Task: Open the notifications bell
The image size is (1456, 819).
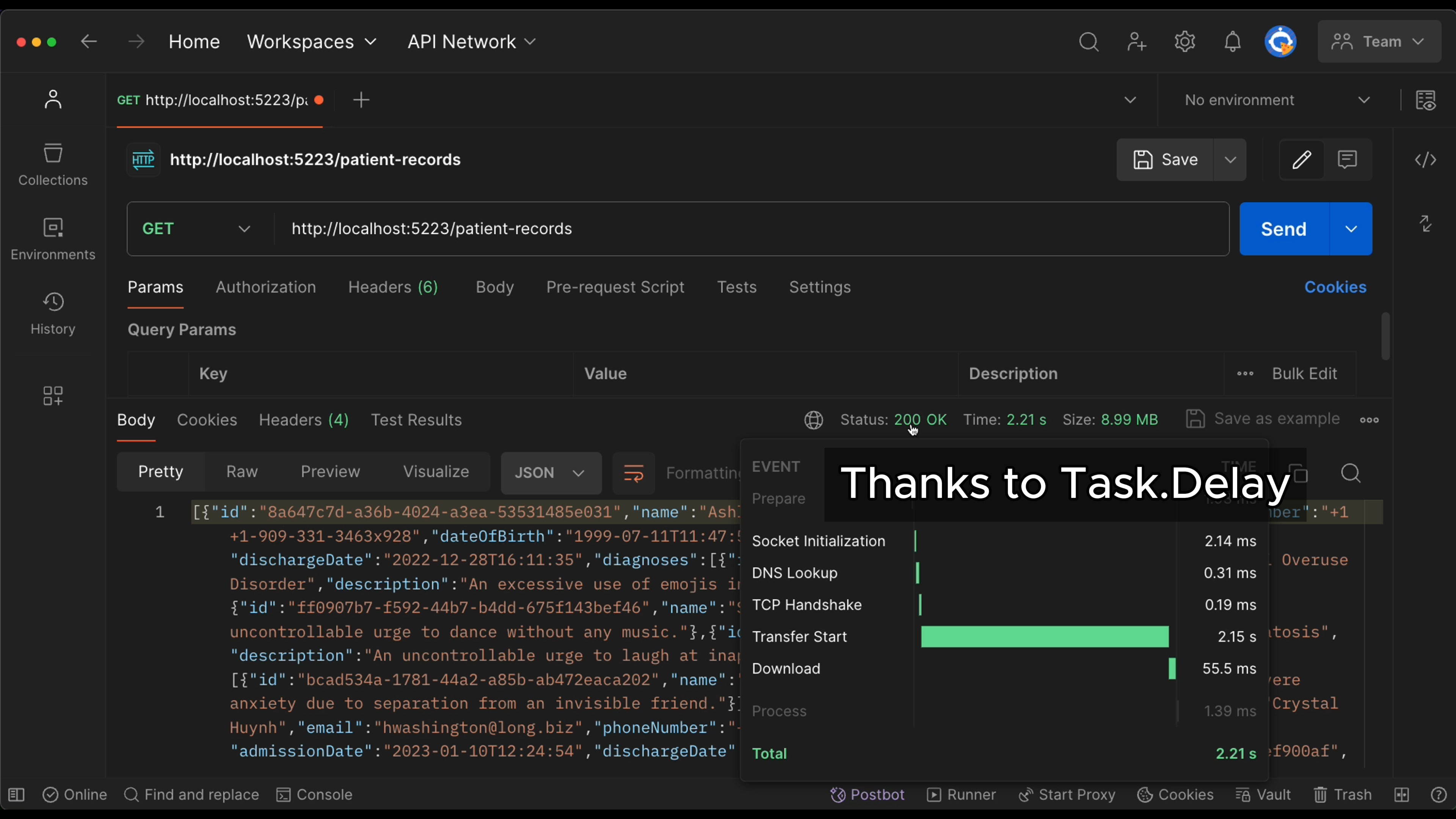Action: tap(1232, 42)
